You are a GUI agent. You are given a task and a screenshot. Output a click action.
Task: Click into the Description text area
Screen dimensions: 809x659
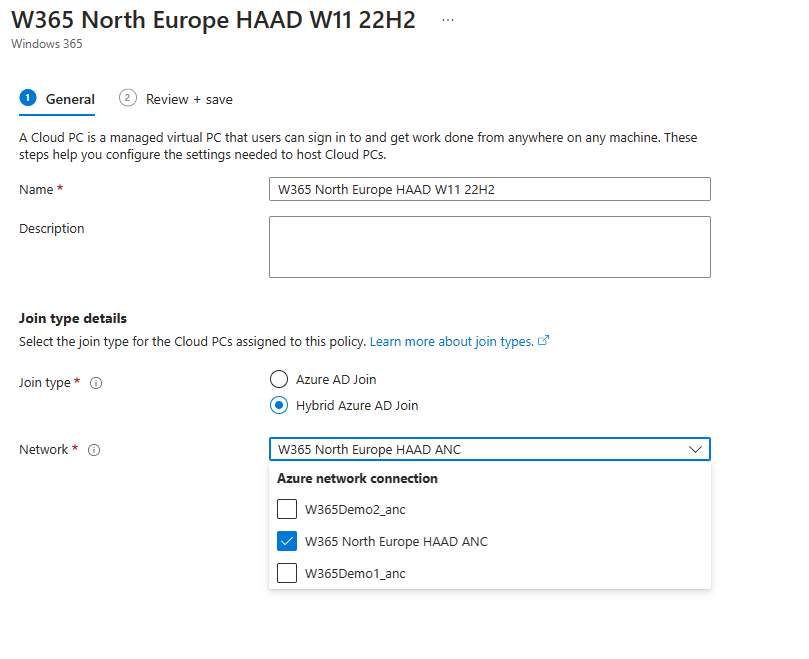point(490,247)
